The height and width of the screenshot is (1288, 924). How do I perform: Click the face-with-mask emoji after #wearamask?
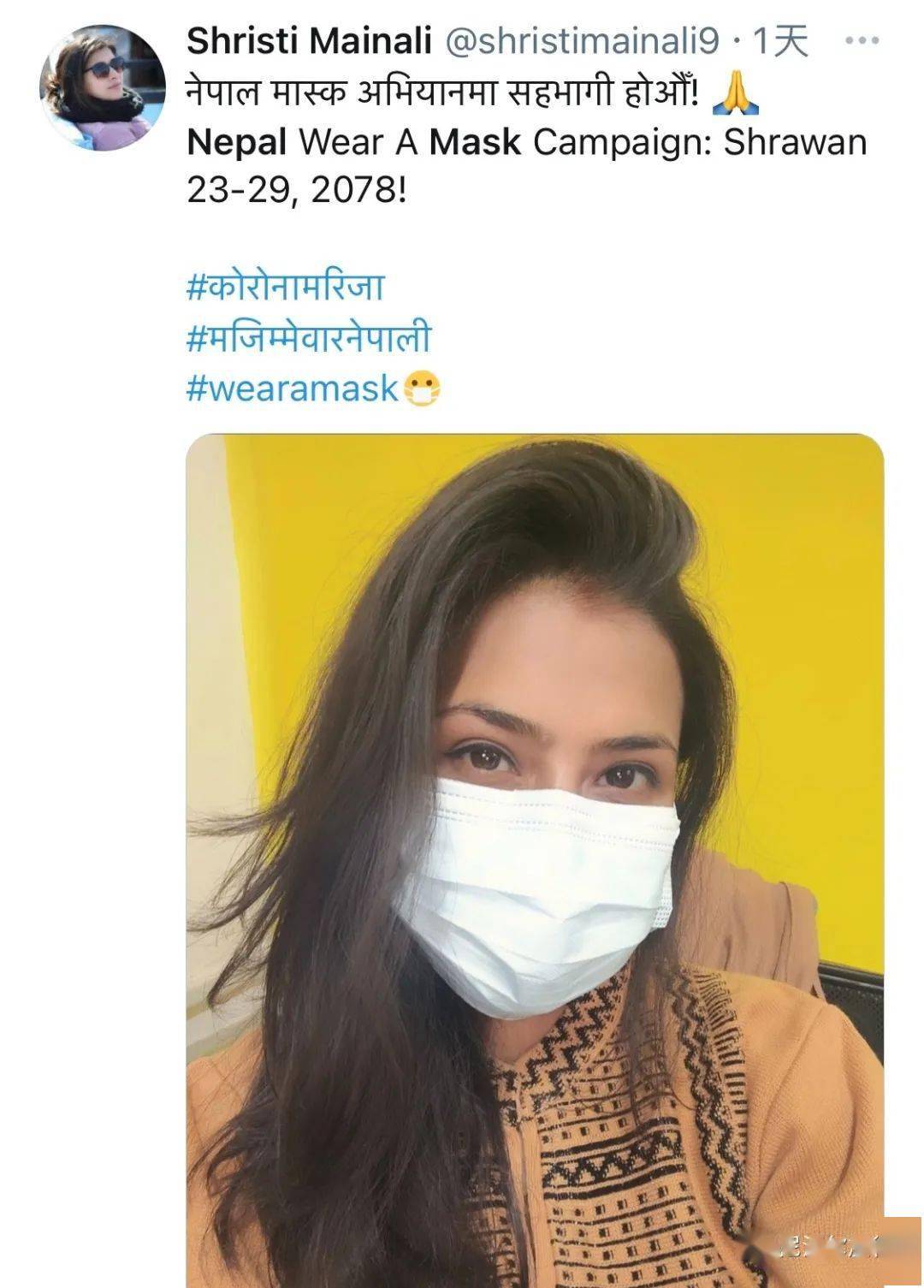tap(422, 389)
